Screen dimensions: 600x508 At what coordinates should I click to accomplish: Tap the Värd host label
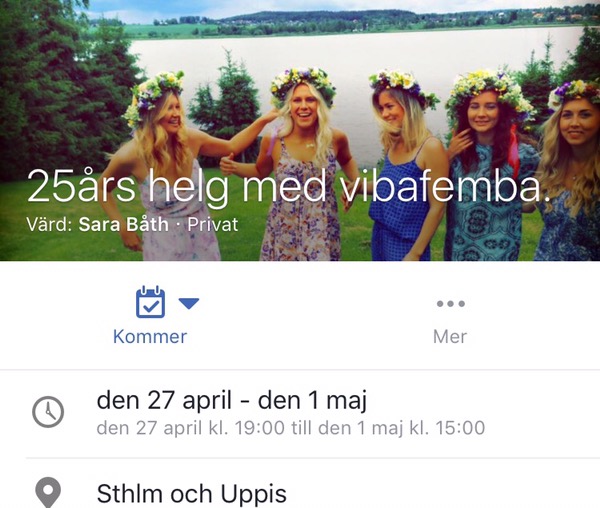(x=49, y=225)
